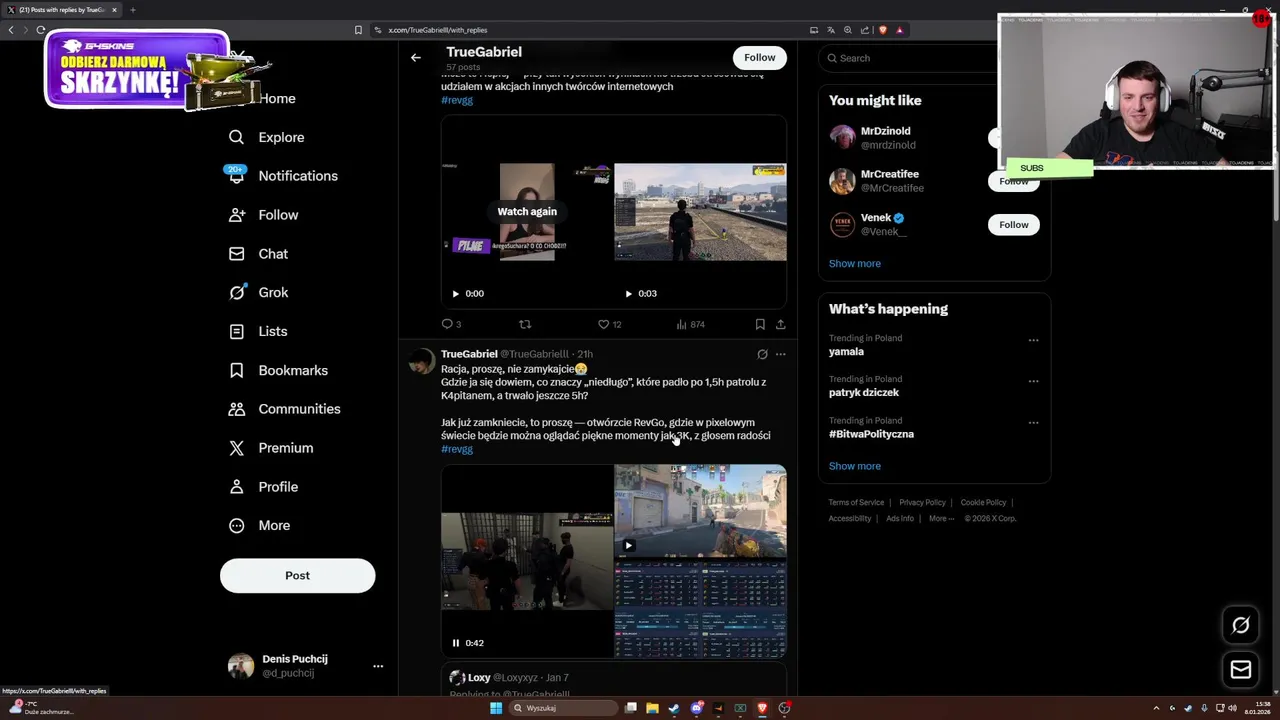Image resolution: width=1280 pixels, height=720 pixels.
Task: Go back with the arrow beside TrueGabriel
Action: coord(416,58)
